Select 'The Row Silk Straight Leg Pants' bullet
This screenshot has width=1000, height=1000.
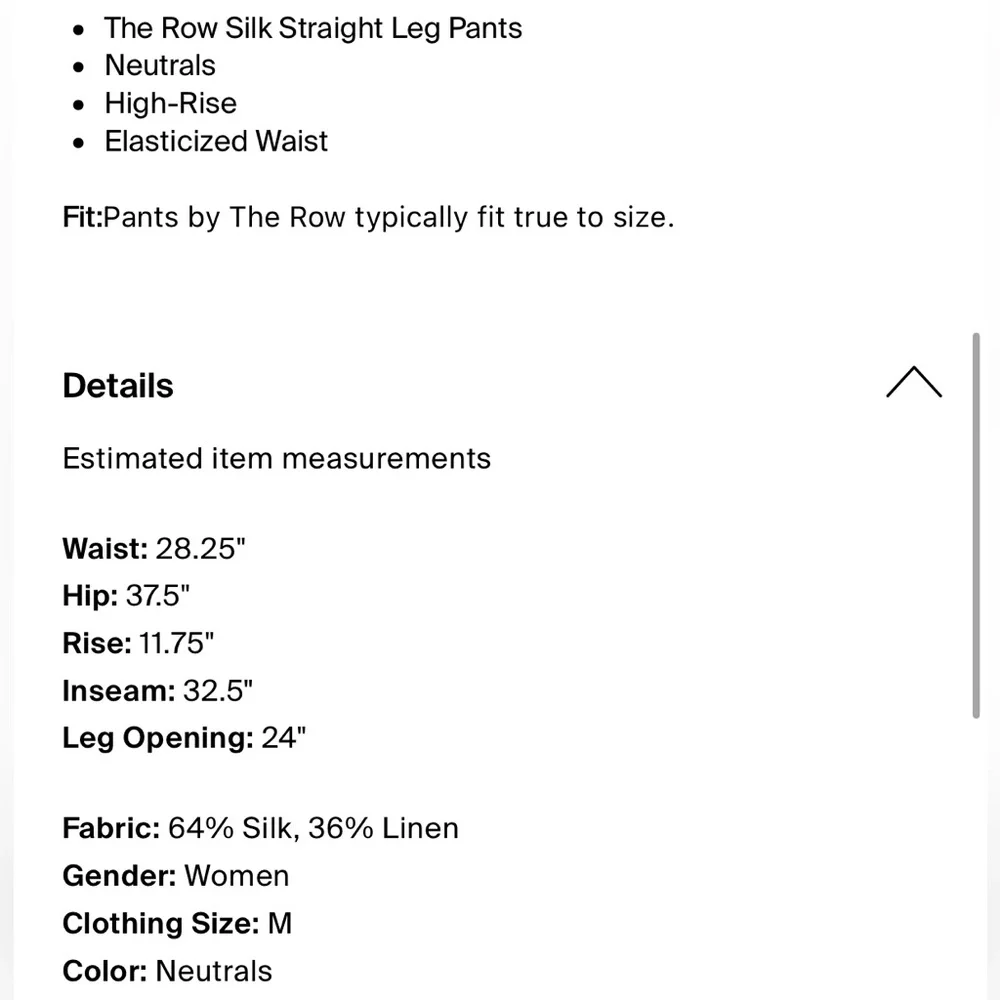coord(313,28)
